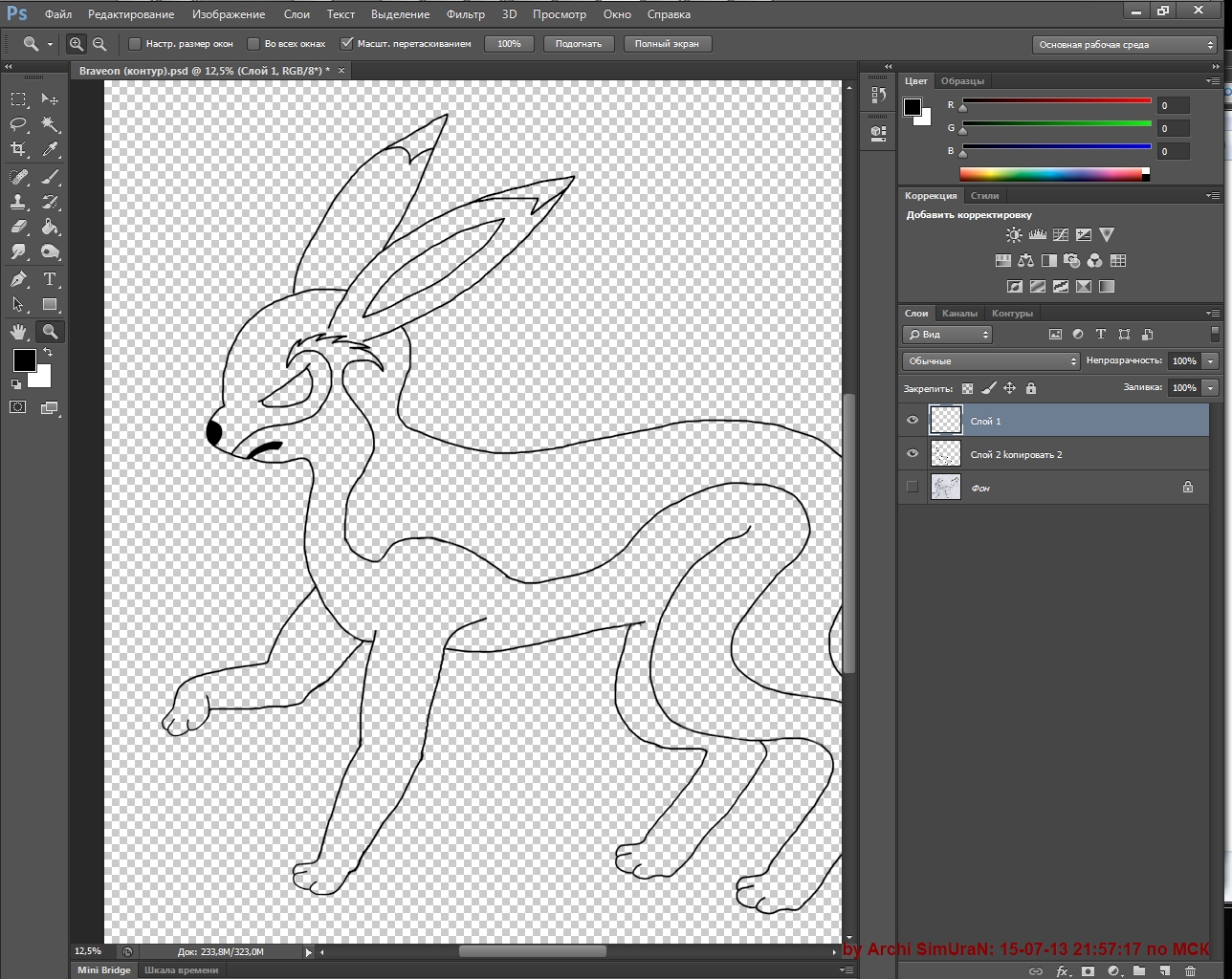The width and height of the screenshot is (1232, 979).
Task: Select the Pen tool
Action: coord(18,279)
